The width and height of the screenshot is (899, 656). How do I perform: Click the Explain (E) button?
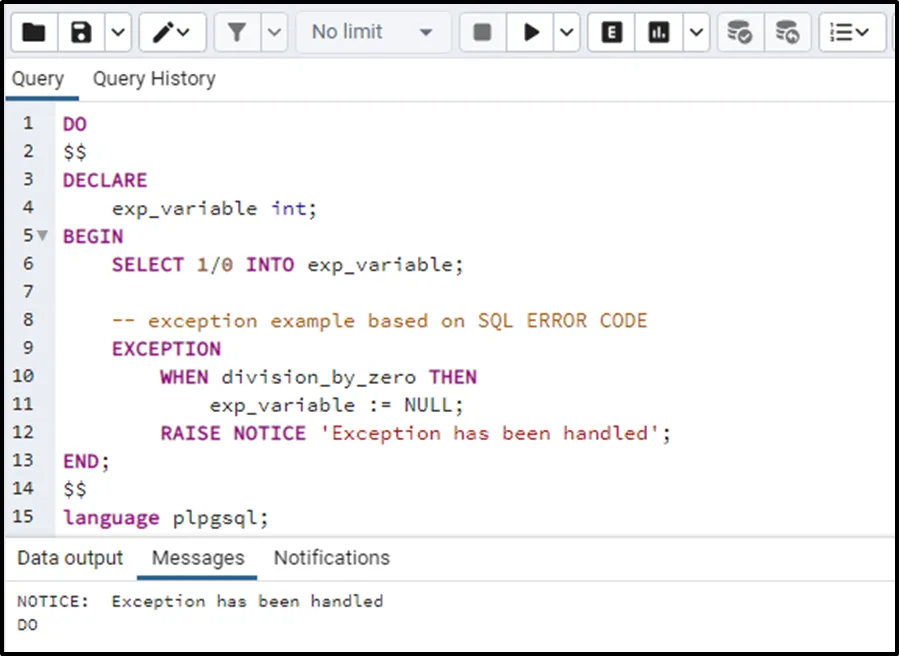click(612, 33)
